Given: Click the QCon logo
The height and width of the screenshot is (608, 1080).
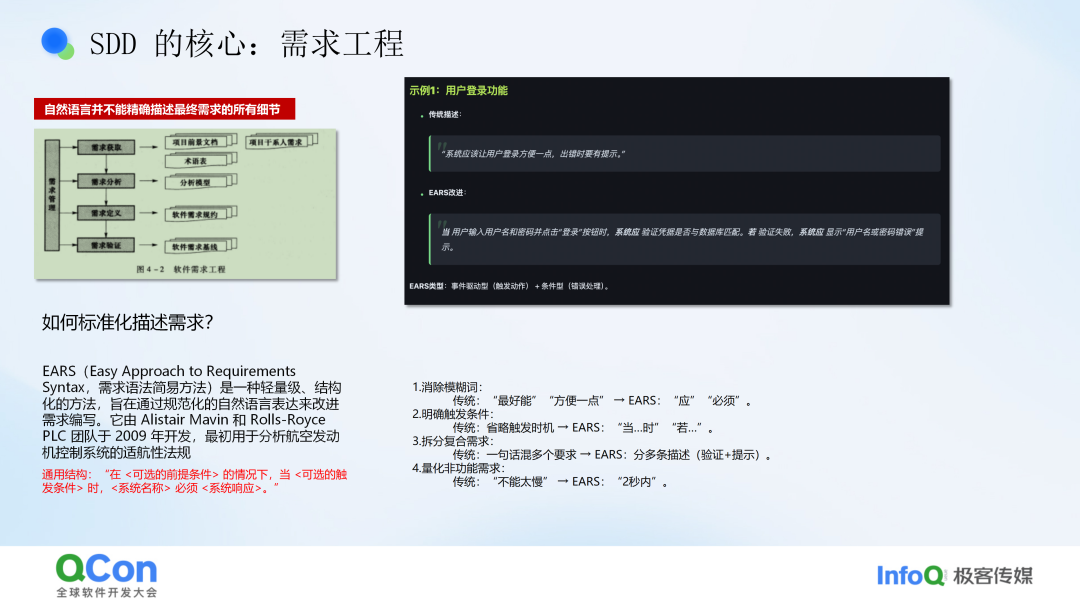Looking at the screenshot, I should (107, 569).
